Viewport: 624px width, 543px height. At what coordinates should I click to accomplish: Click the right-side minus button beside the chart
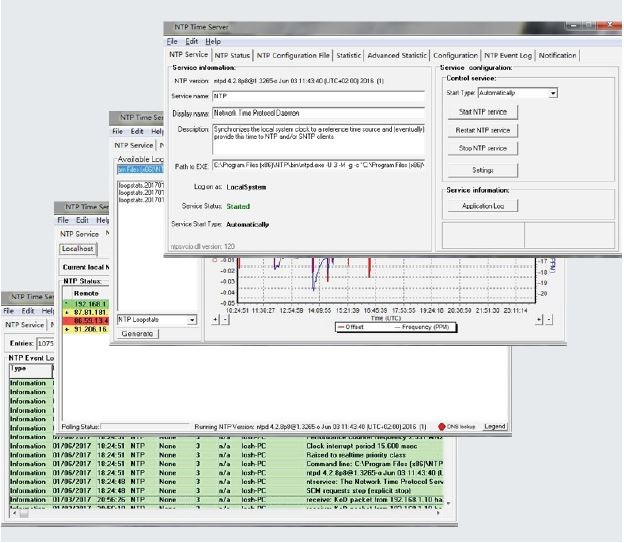click(x=548, y=319)
